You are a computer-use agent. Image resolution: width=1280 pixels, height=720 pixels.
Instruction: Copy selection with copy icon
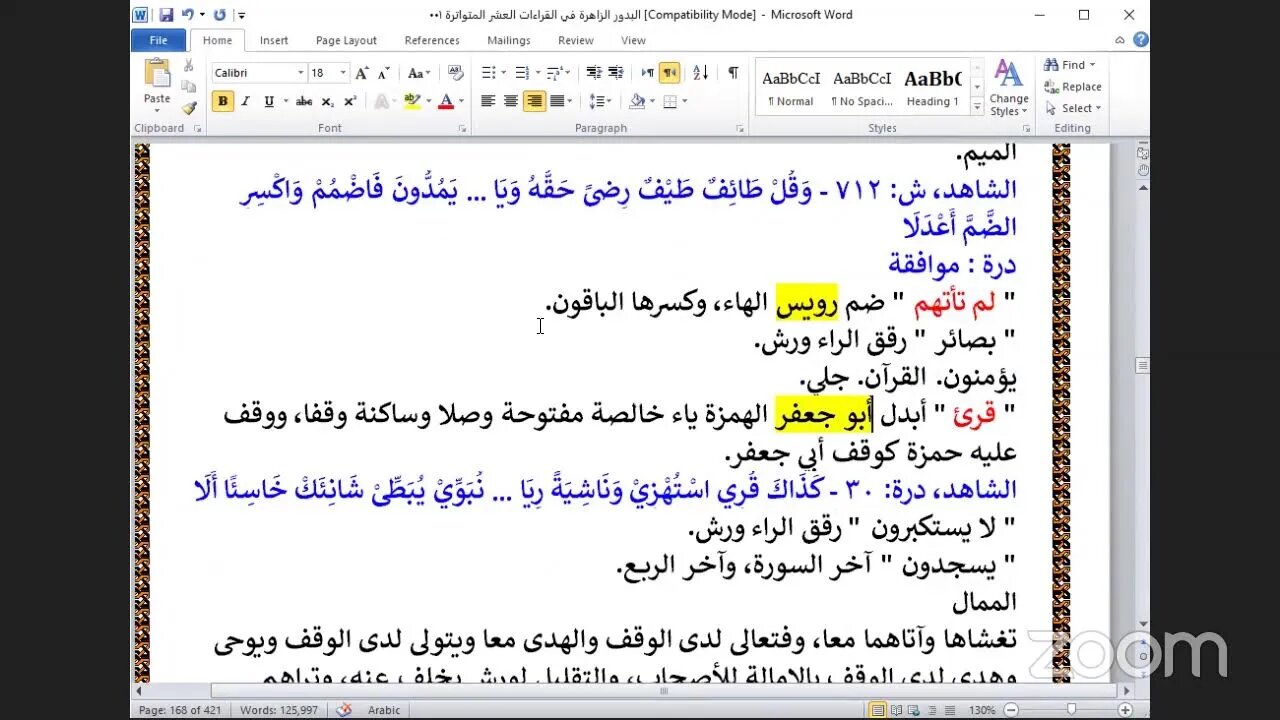coord(188,87)
